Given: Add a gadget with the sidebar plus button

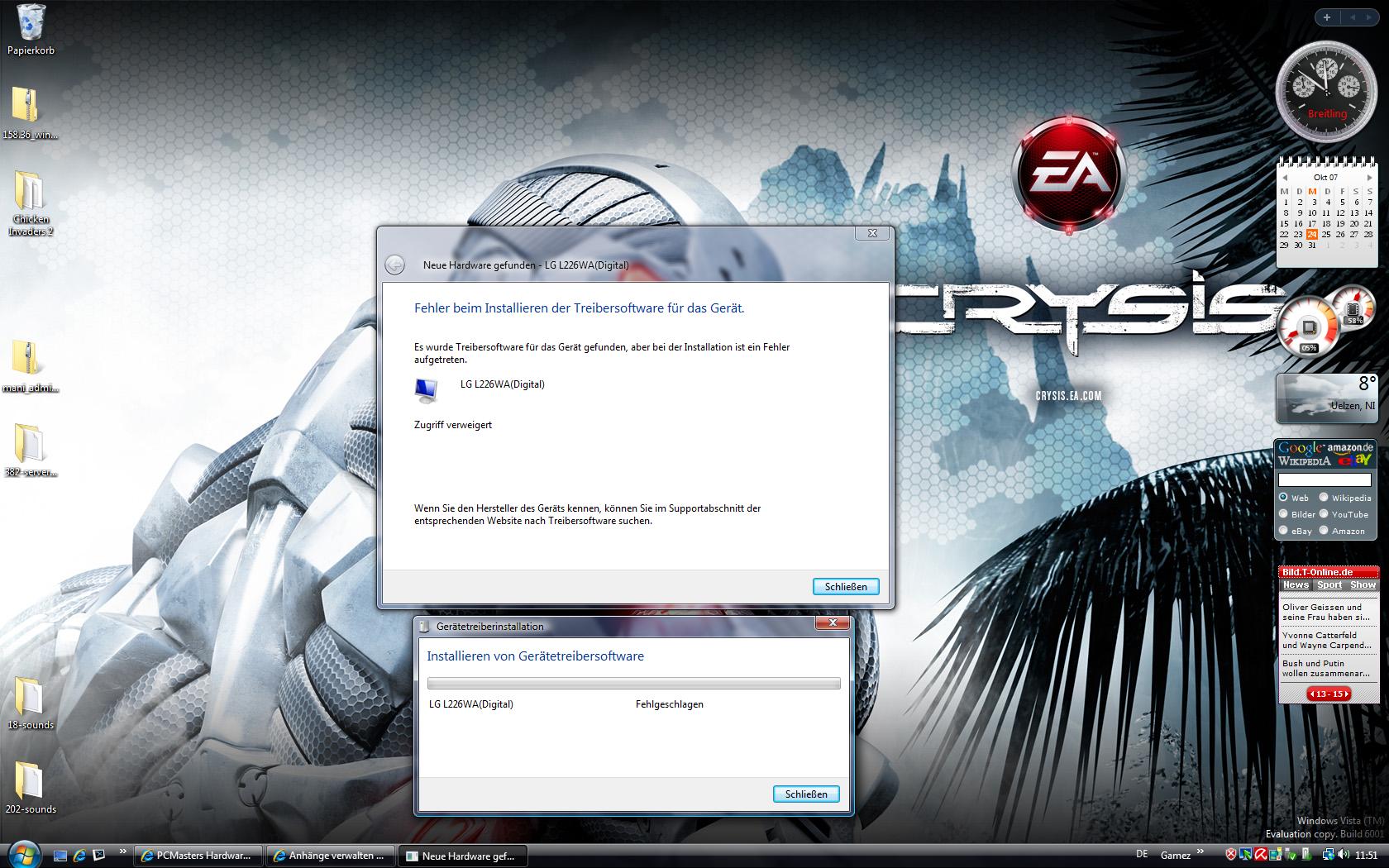Looking at the screenshot, I should coord(1327,17).
